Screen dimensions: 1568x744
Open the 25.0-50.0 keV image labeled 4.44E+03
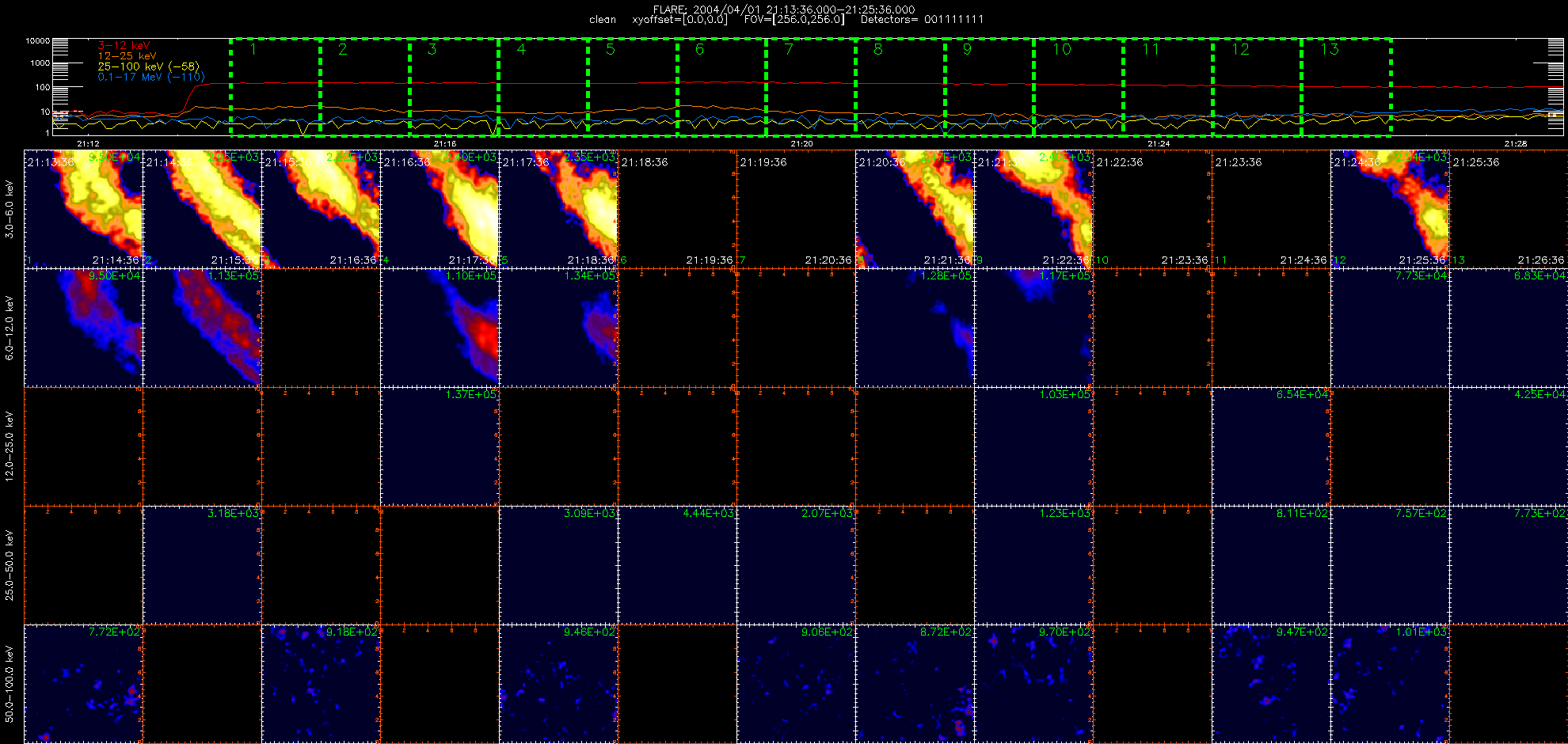pyautogui.click(x=678, y=565)
